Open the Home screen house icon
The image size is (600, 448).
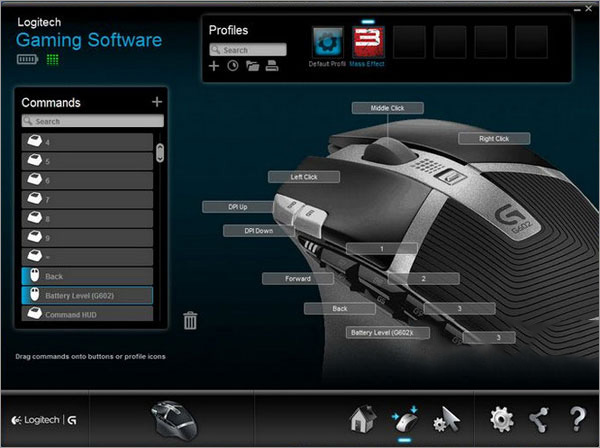(363, 419)
